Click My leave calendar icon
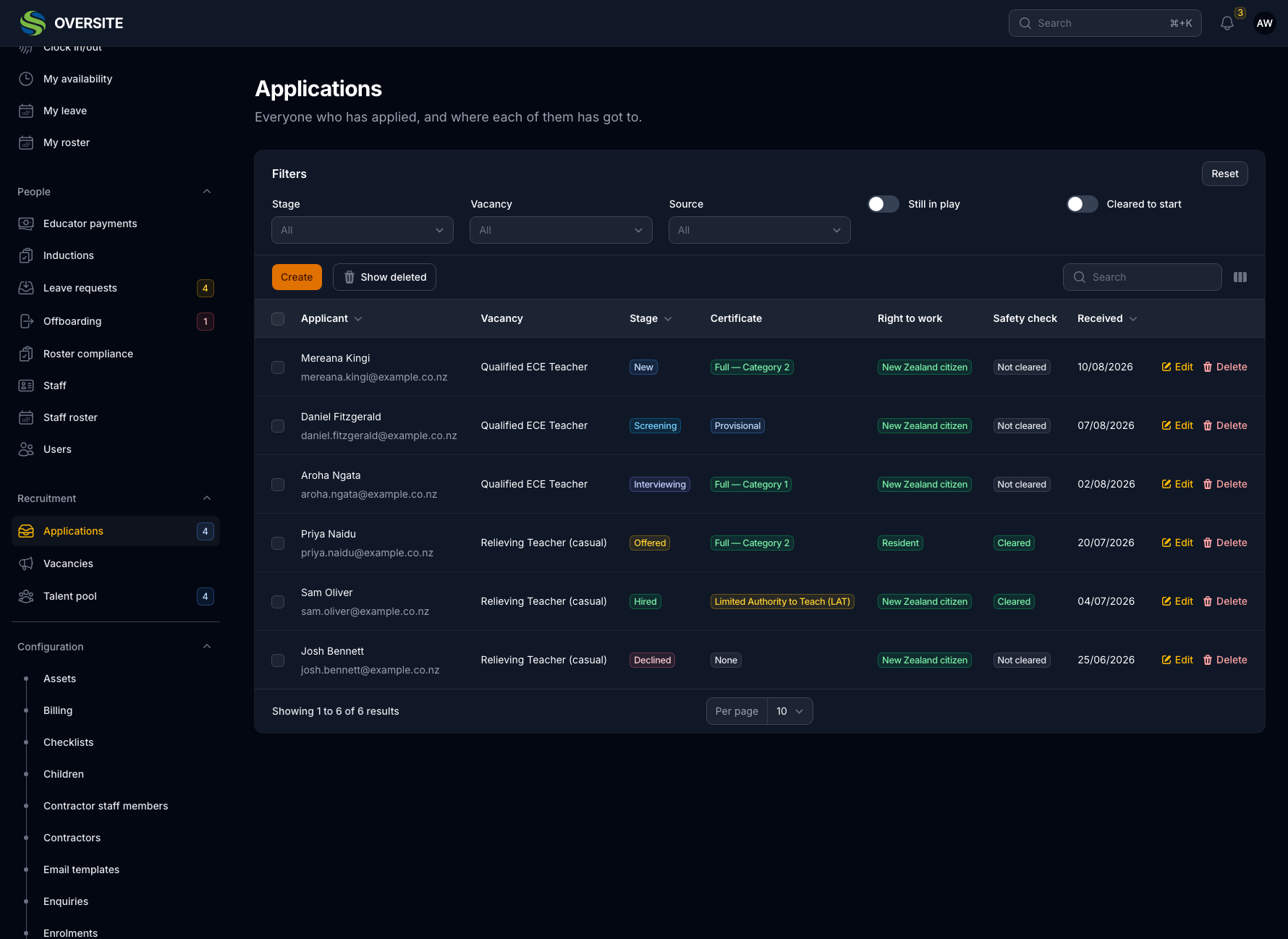Image resolution: width=1288 pixels, height=939 pixels. pyautogui.click(x=26, y=111)
